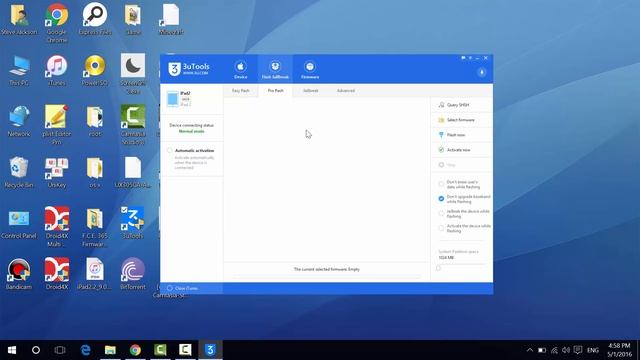
Task: Switch to the Pro Flash tab
Action: coord(276,91)
